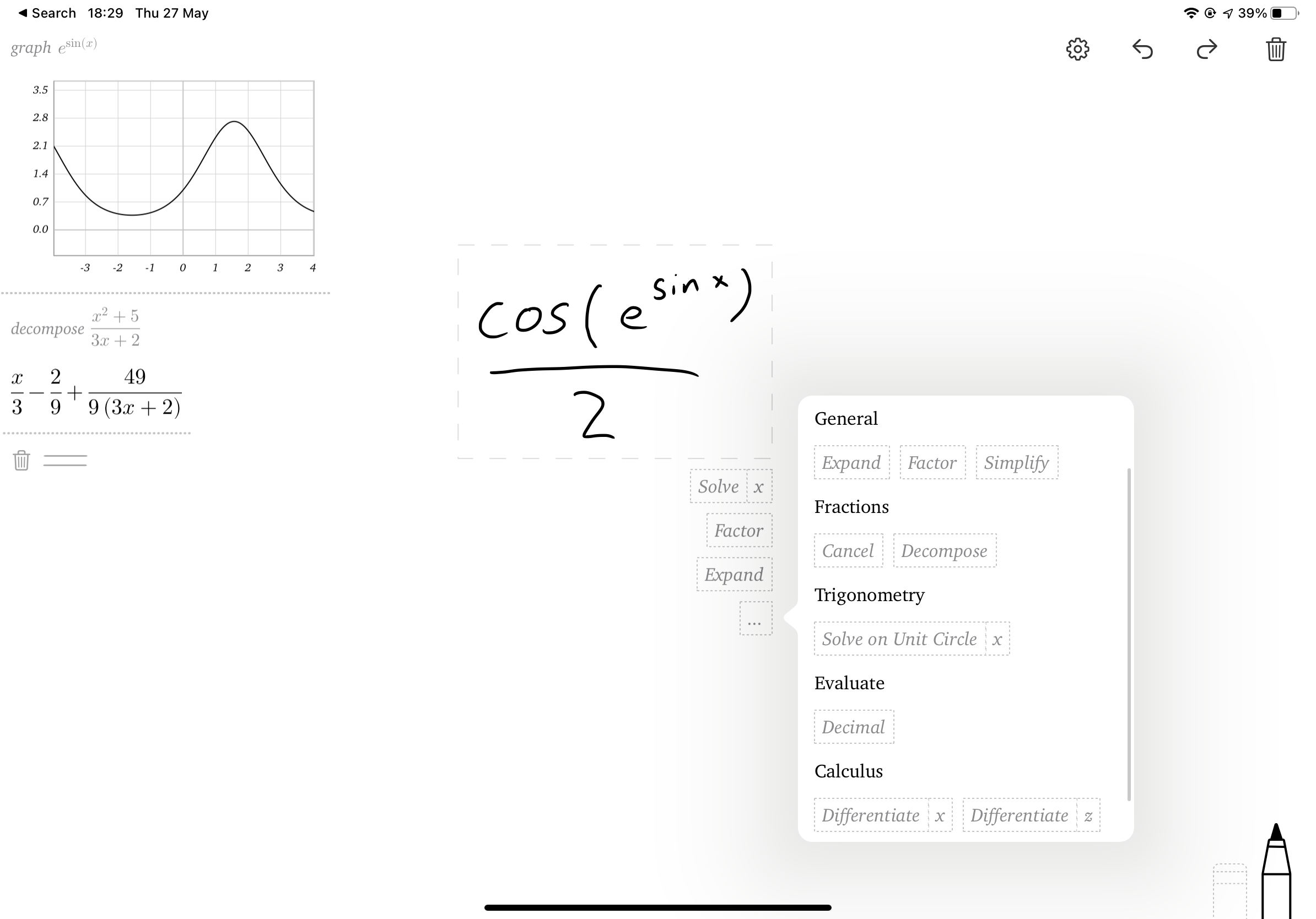This screenshot has height=919, width=1316.
Task: Delete the decompose result with the small trash icon
Action: coord(21,460)
